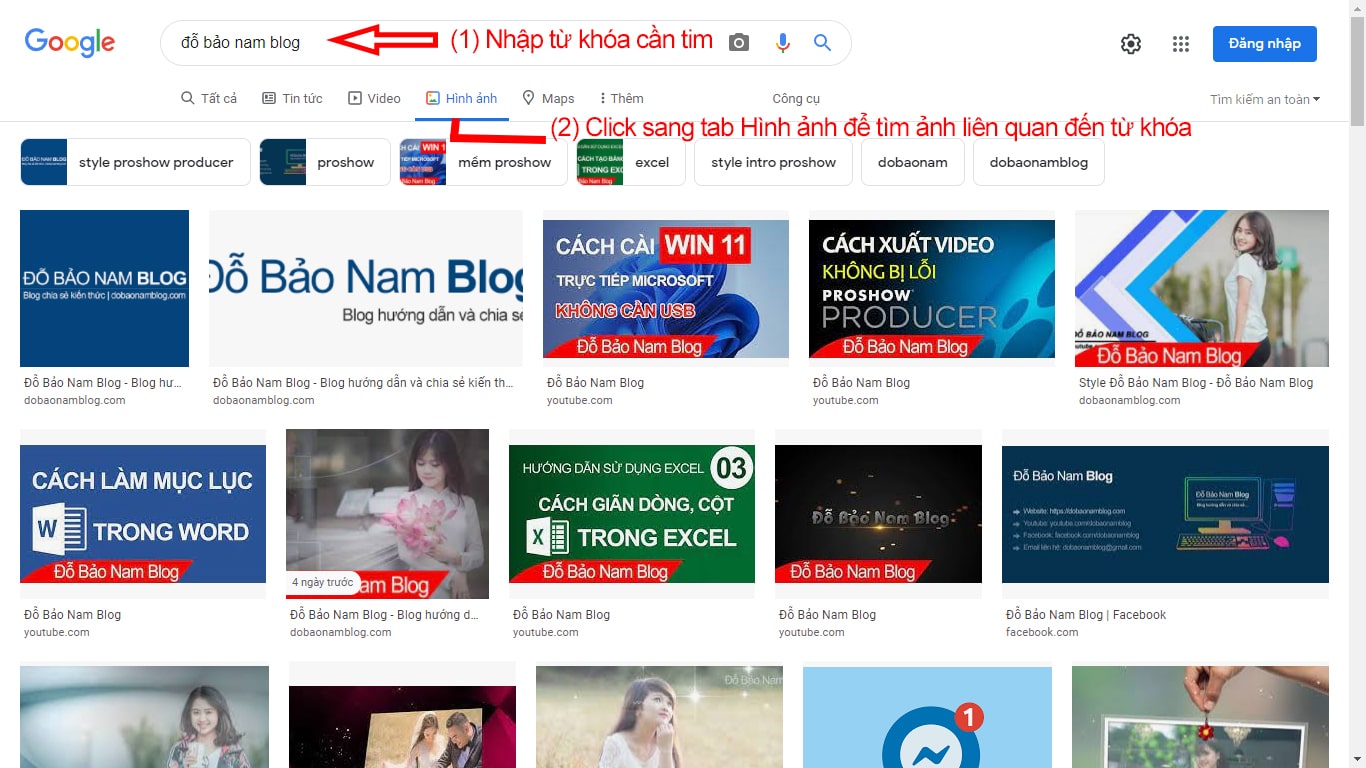
Task: Click dobaonamblog.com under lotus girl image
Action: pos(341,632)
